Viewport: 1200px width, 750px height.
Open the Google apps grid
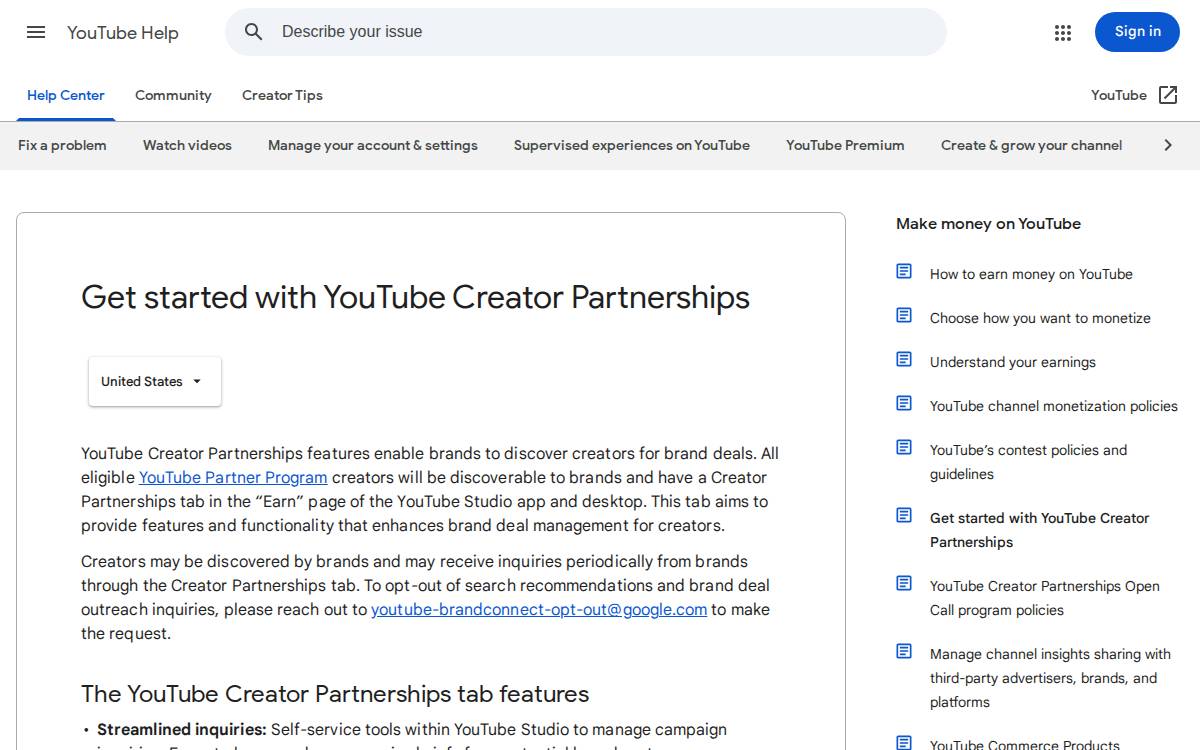[x=1063, y=32]
